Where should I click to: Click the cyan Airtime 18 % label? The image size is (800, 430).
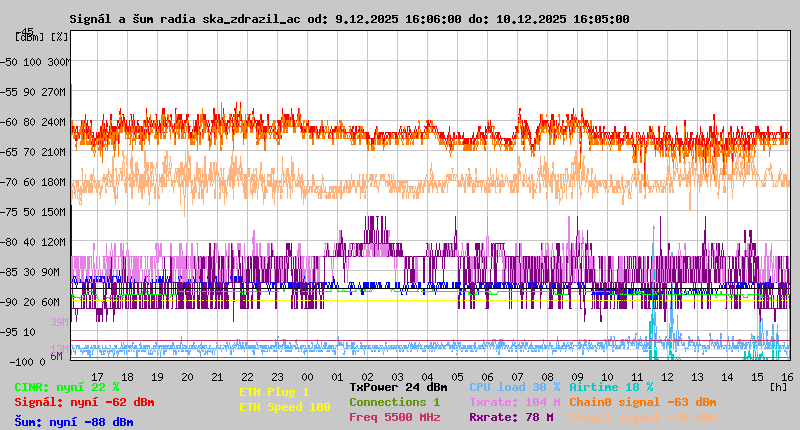[x=610, y=387]
